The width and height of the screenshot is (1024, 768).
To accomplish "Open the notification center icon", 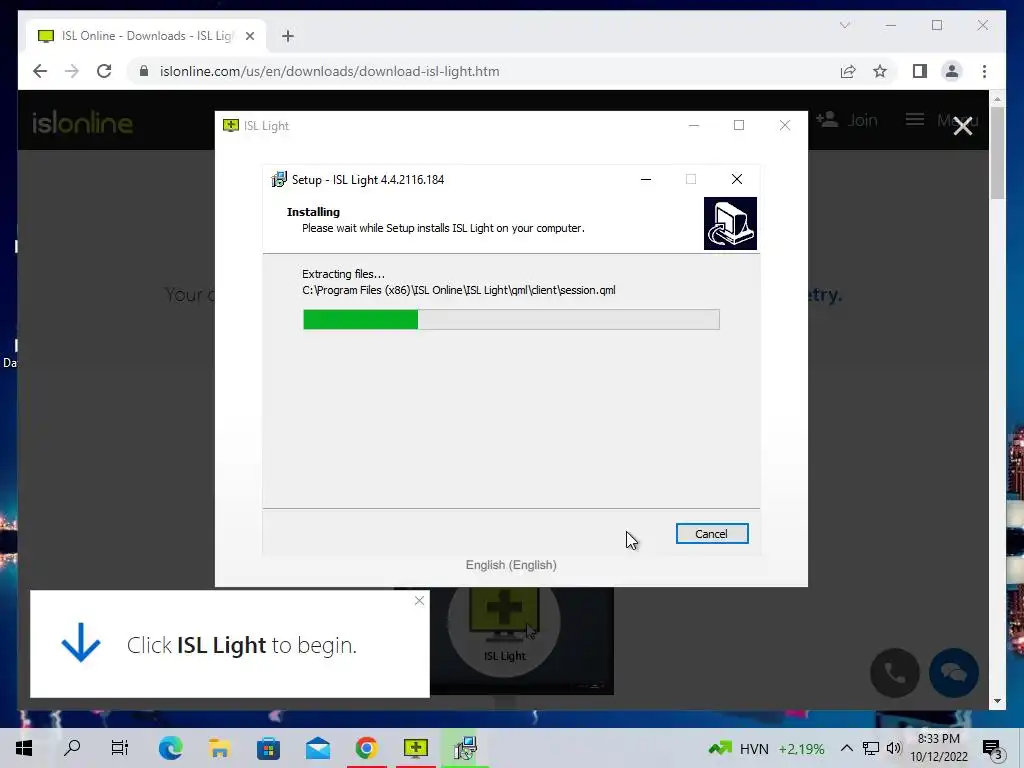I will [x=993, y=748].
